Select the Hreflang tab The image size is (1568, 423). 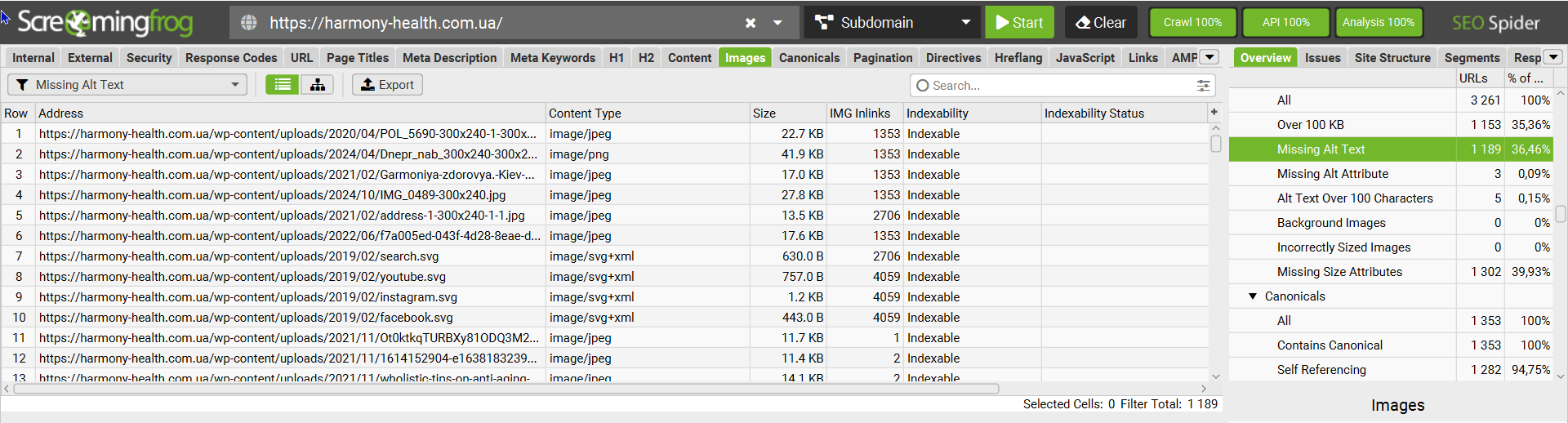coord(1018,57)
